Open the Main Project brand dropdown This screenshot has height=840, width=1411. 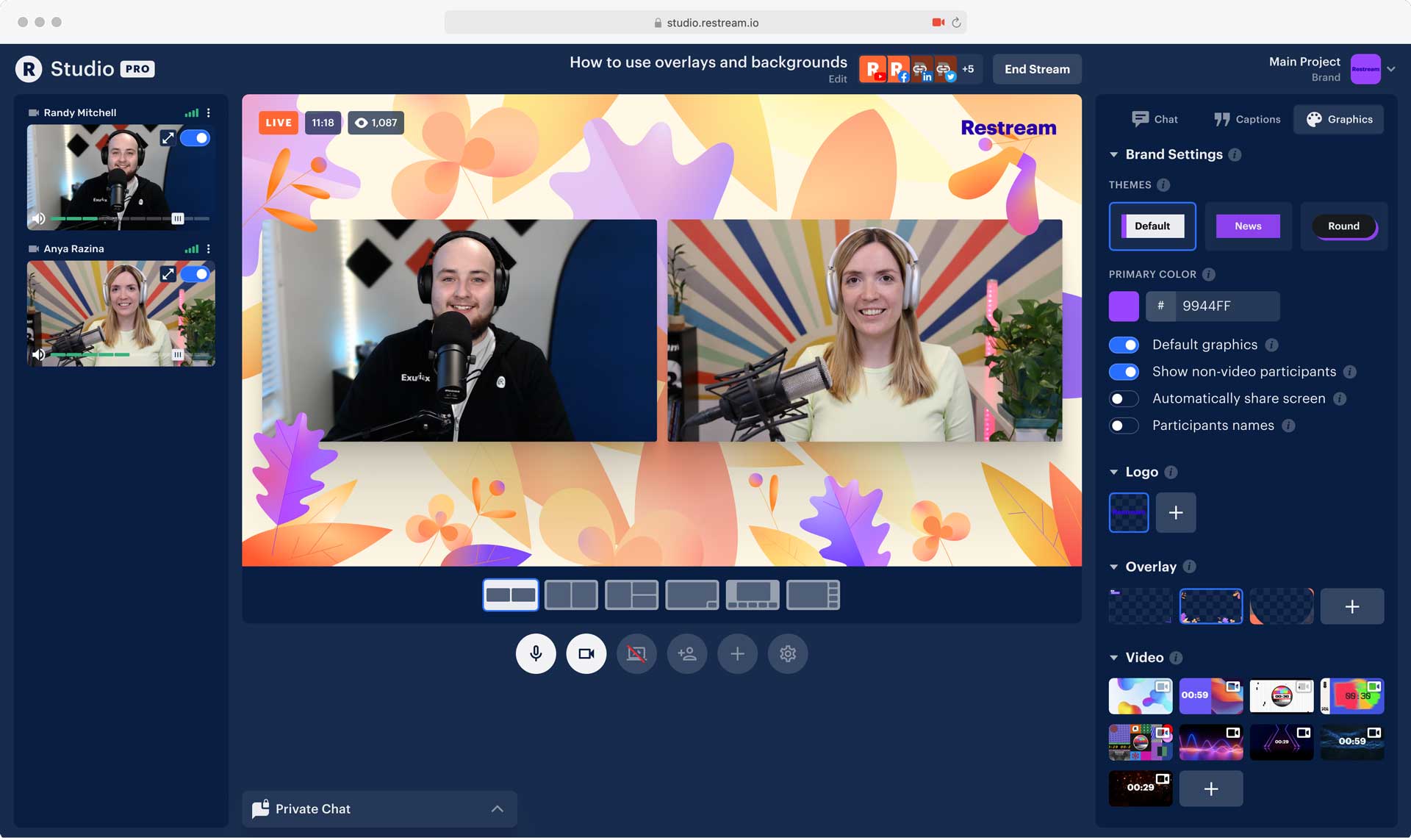(1390, 69)
